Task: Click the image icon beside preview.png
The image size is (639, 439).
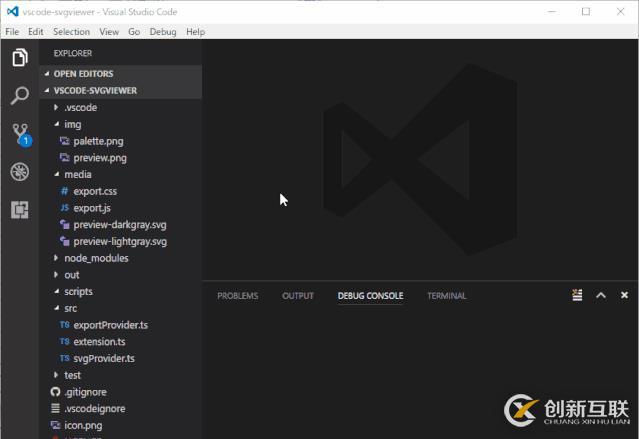Action: (x=64, y=157)
